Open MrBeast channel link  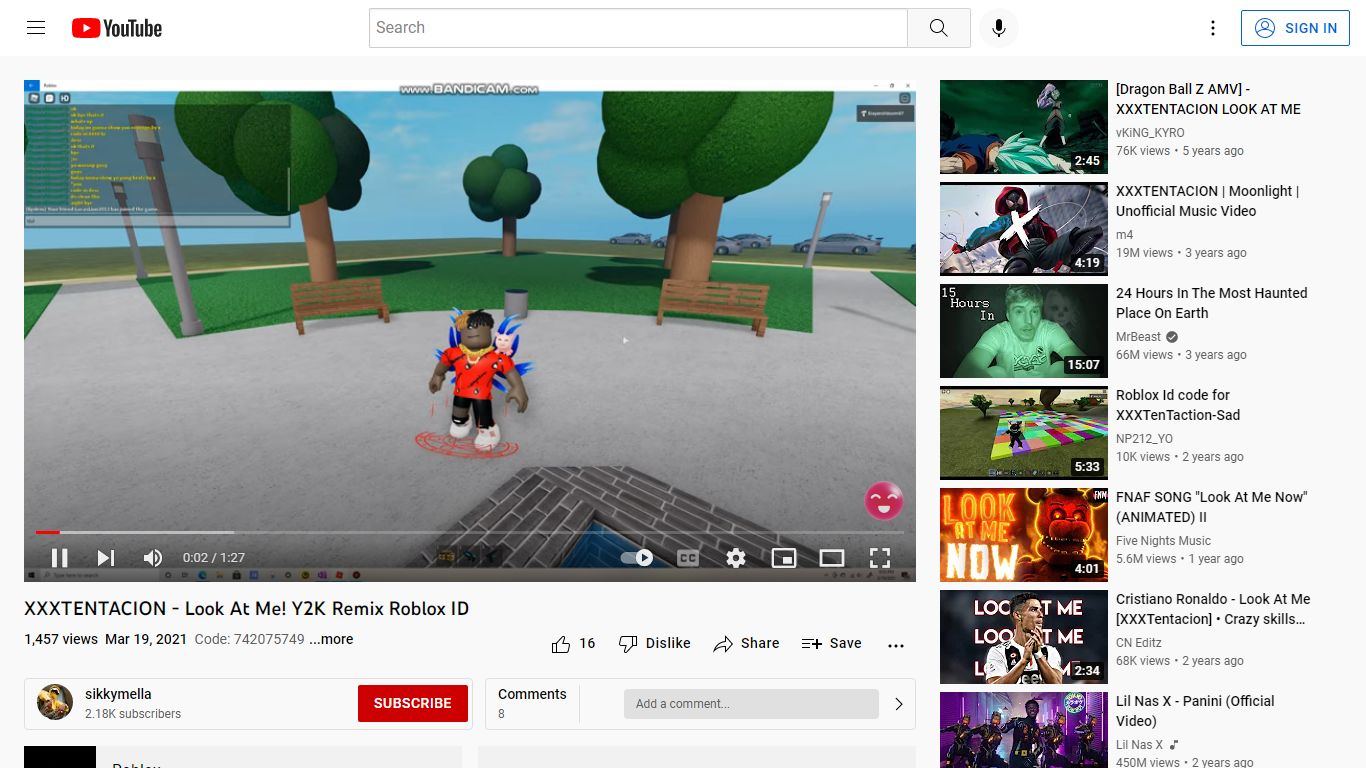(1139, 337)
